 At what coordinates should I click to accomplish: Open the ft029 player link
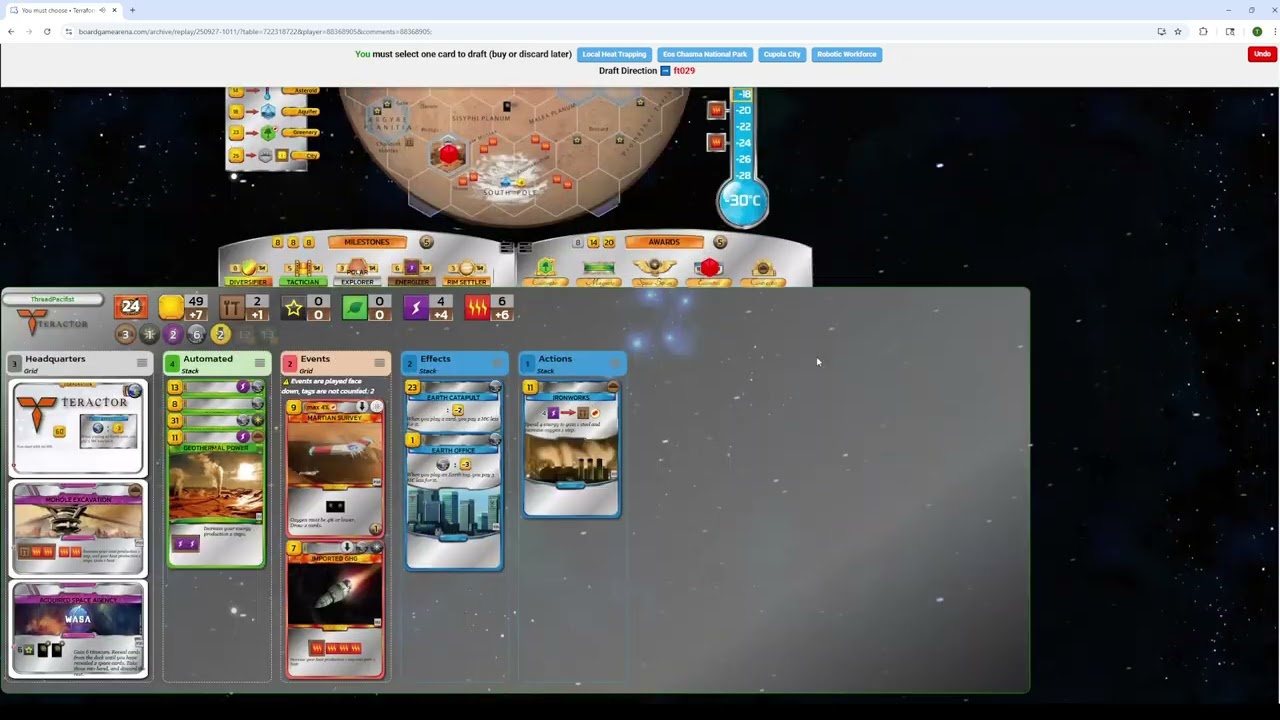[684, 71]
